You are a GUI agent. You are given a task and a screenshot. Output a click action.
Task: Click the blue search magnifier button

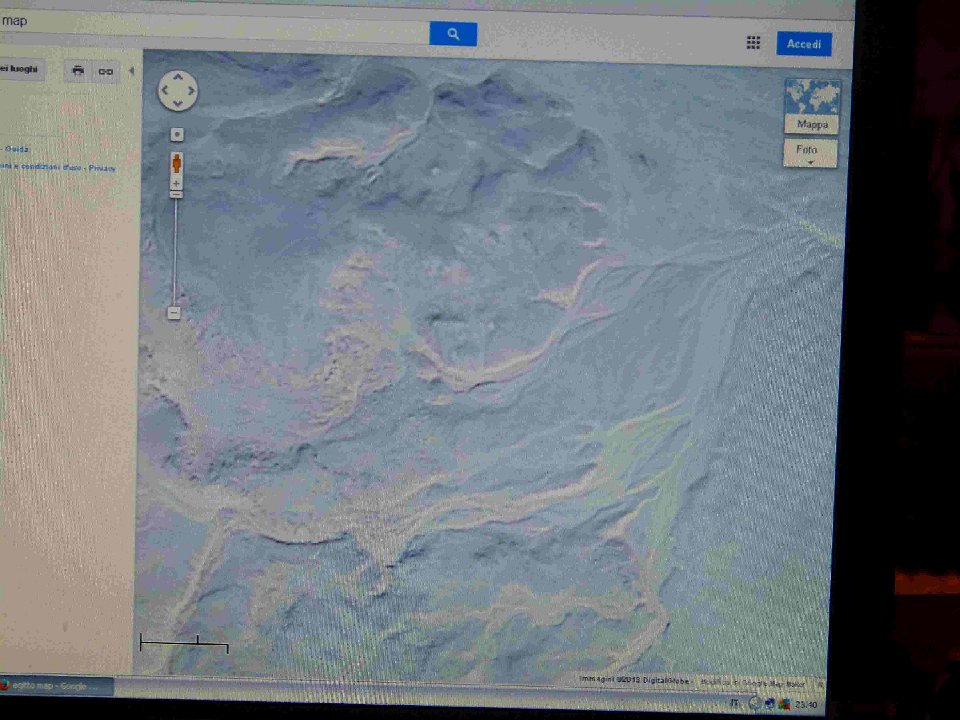pyautogui.click(x=453, y=34)
